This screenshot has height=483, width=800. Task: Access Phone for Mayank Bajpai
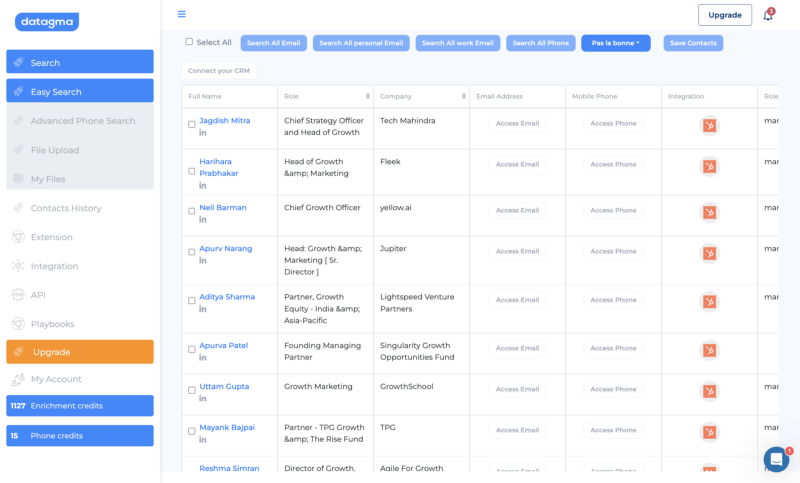point(613,430)
